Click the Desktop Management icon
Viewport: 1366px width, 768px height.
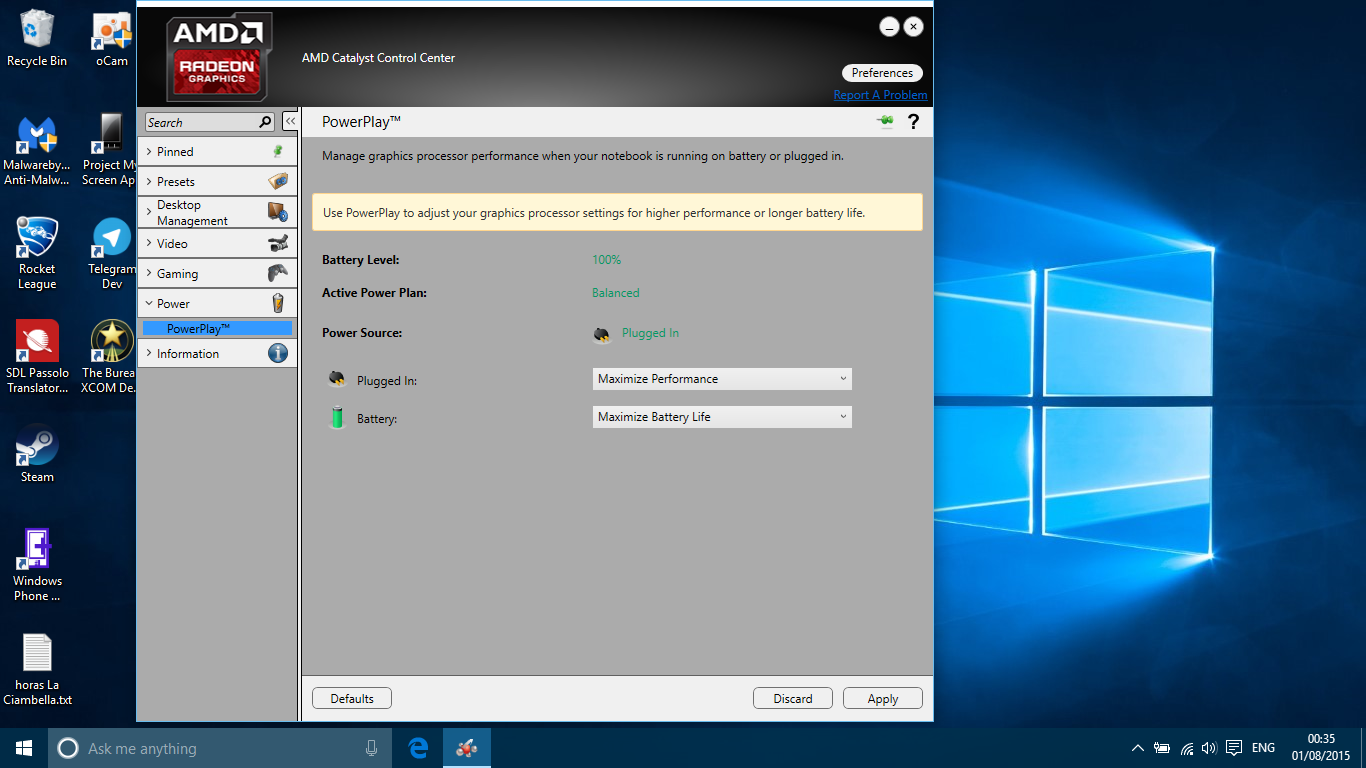pyautogui.click(x=277, y=212)
